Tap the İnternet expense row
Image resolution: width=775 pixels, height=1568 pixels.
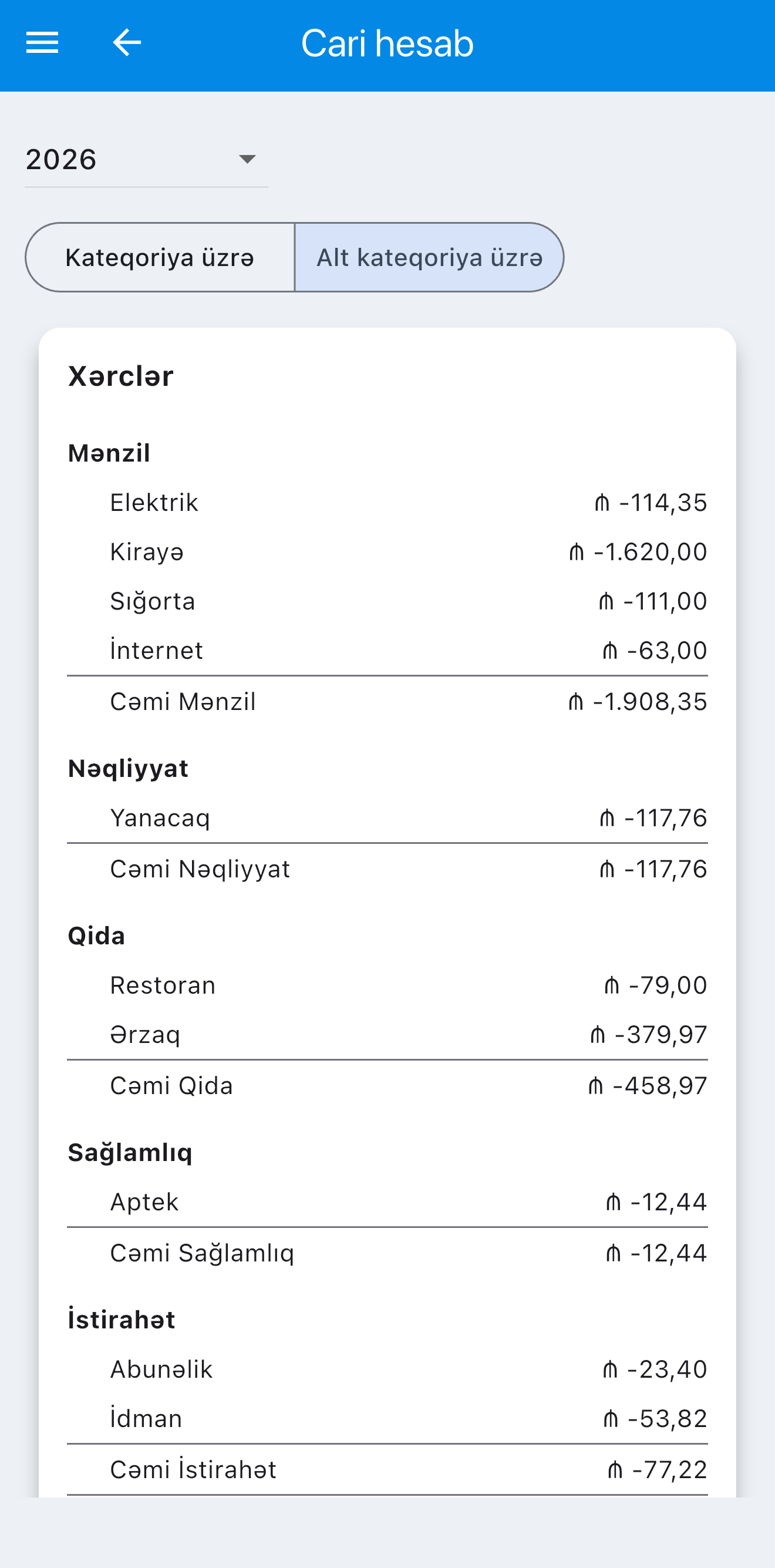[x=387, y=651]
